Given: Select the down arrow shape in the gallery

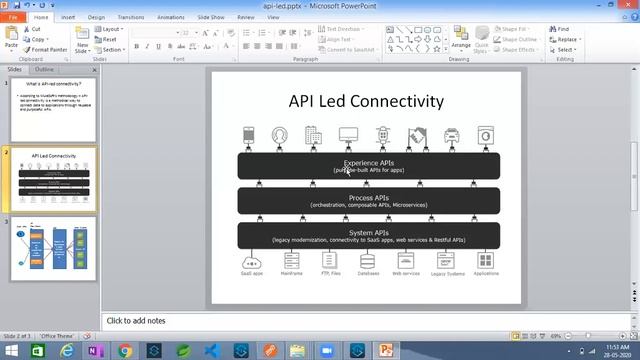Looking at the screenshot, I should pos(427,40).
